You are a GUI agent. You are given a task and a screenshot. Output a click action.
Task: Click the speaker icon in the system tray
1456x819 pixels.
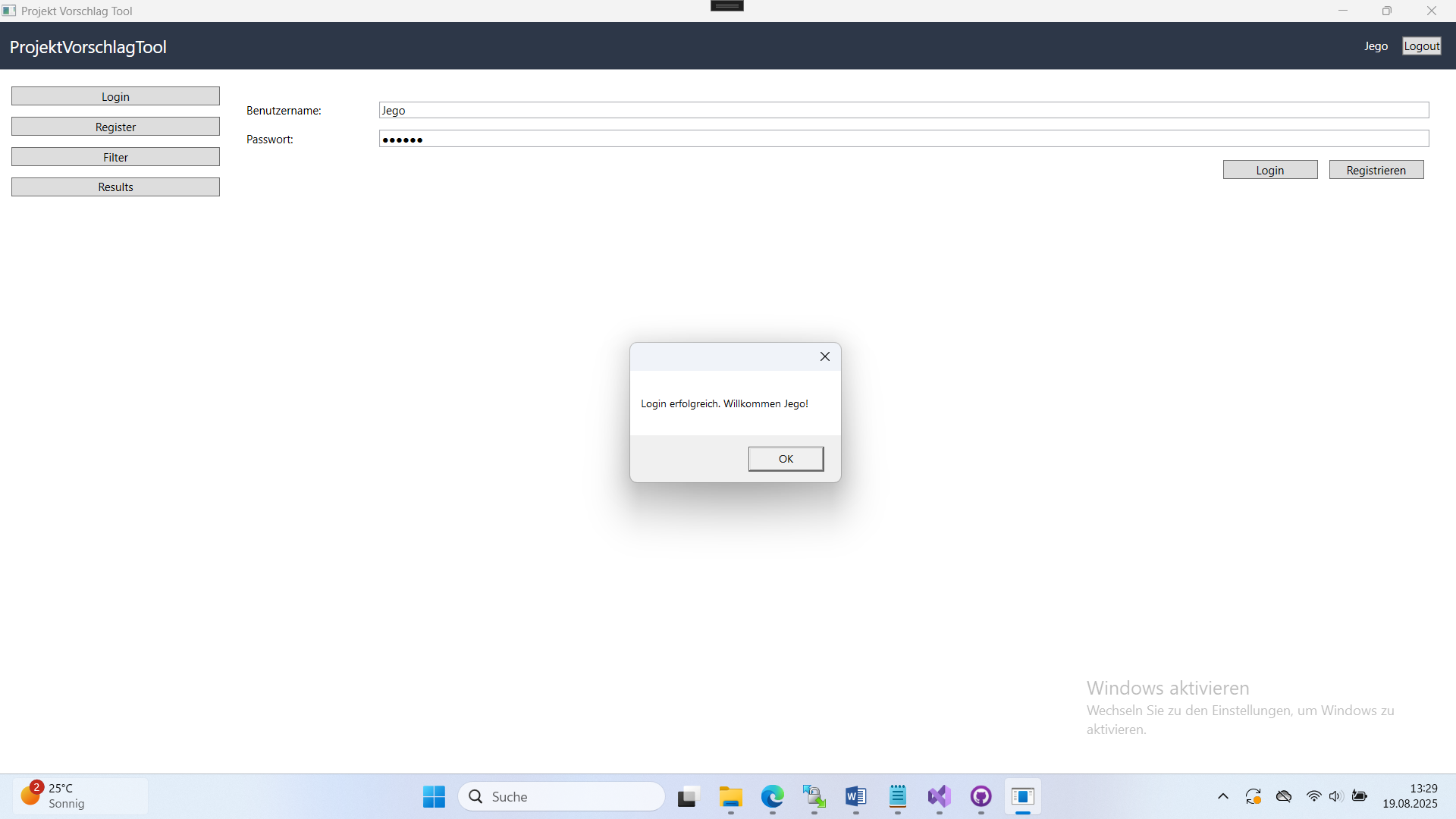1335,795
